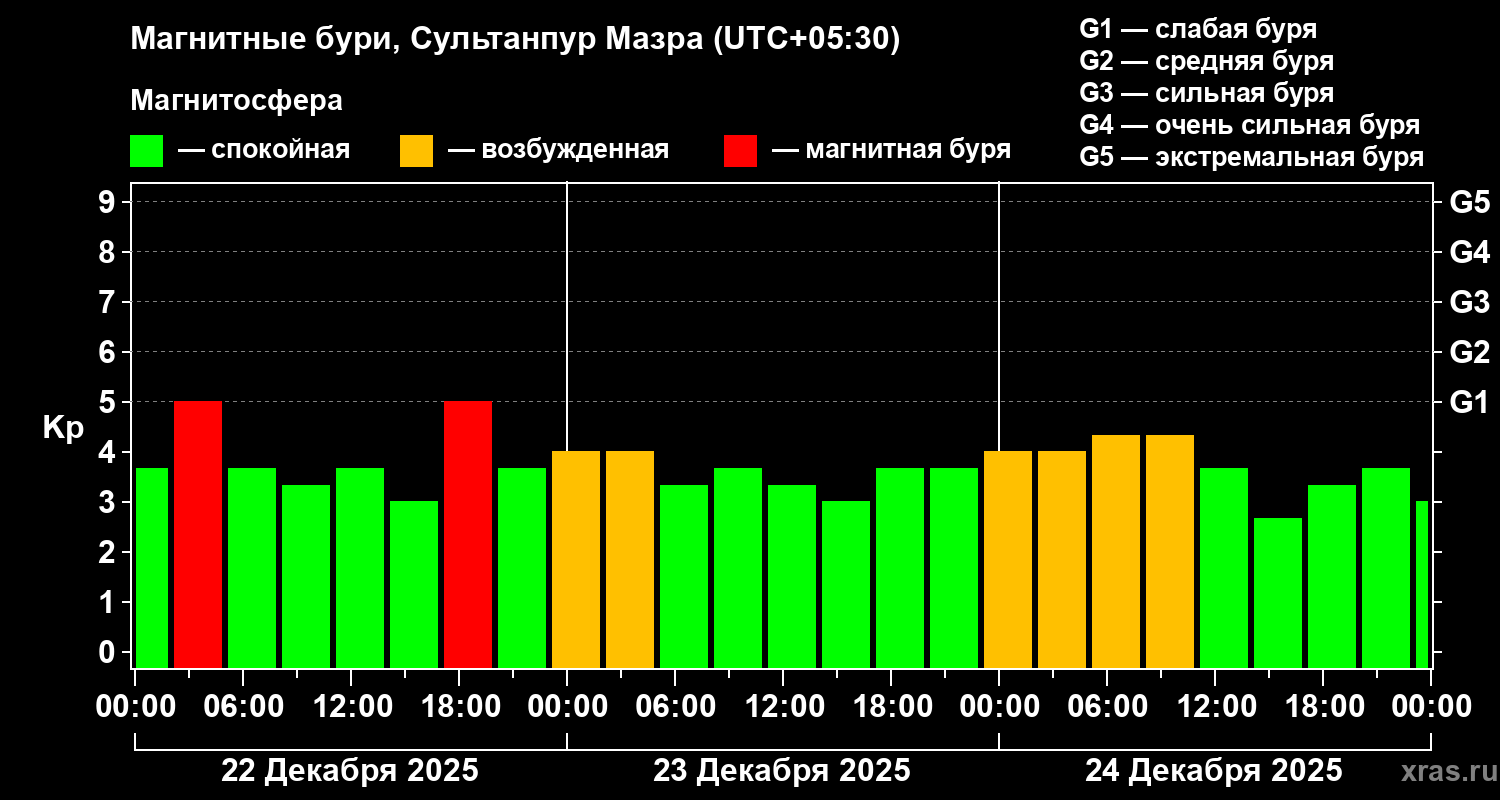Click the yellow 'возбужденная' legend swatch
Screen dimensions: 1500x800
click(416, 151)
